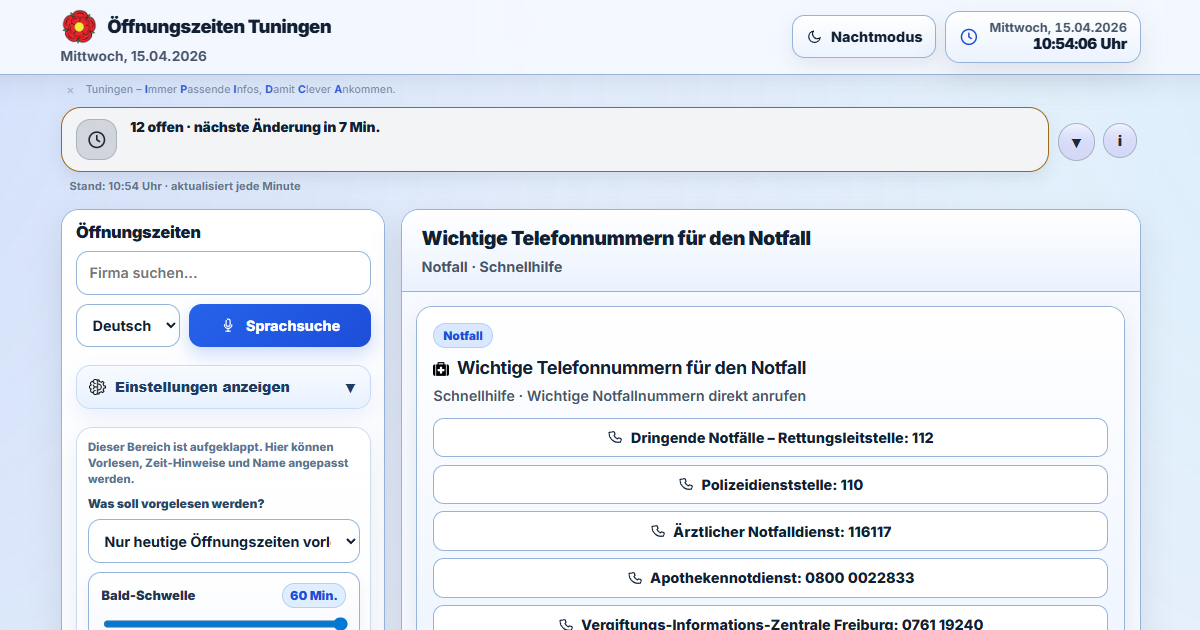Image resolution: width=1200 pixels, height=630 pixels.
Task: Expand the Einstellungen anzeigen panel
Action: (223, 387)
